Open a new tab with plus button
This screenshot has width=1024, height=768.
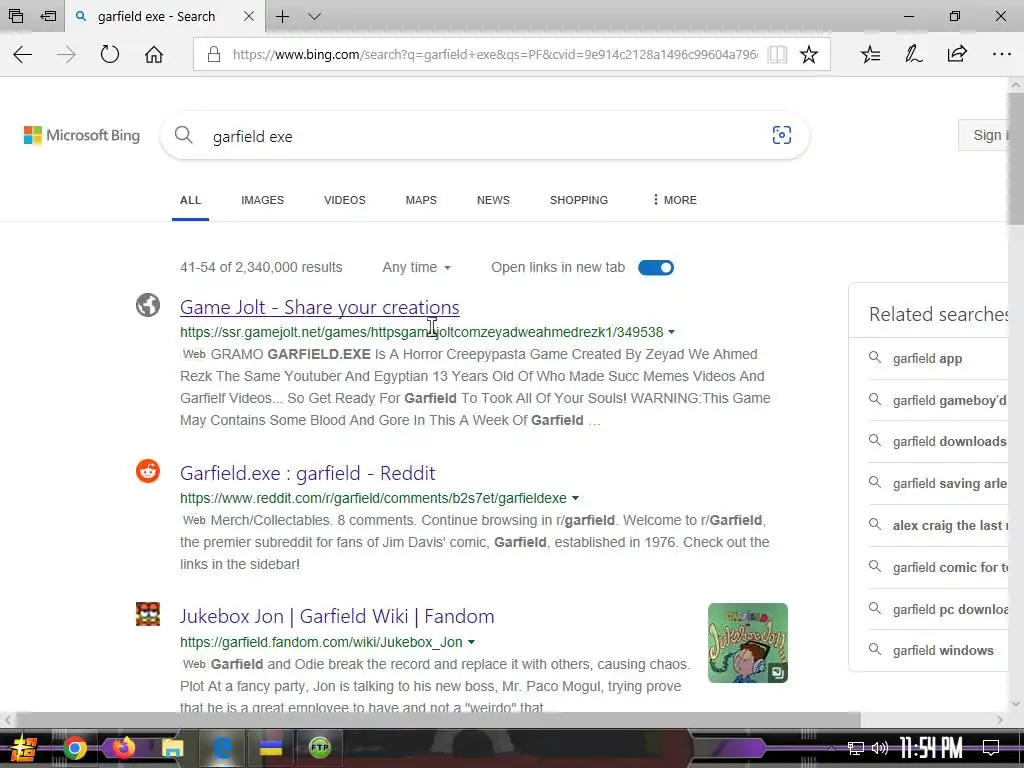click(x=282, y=16)
